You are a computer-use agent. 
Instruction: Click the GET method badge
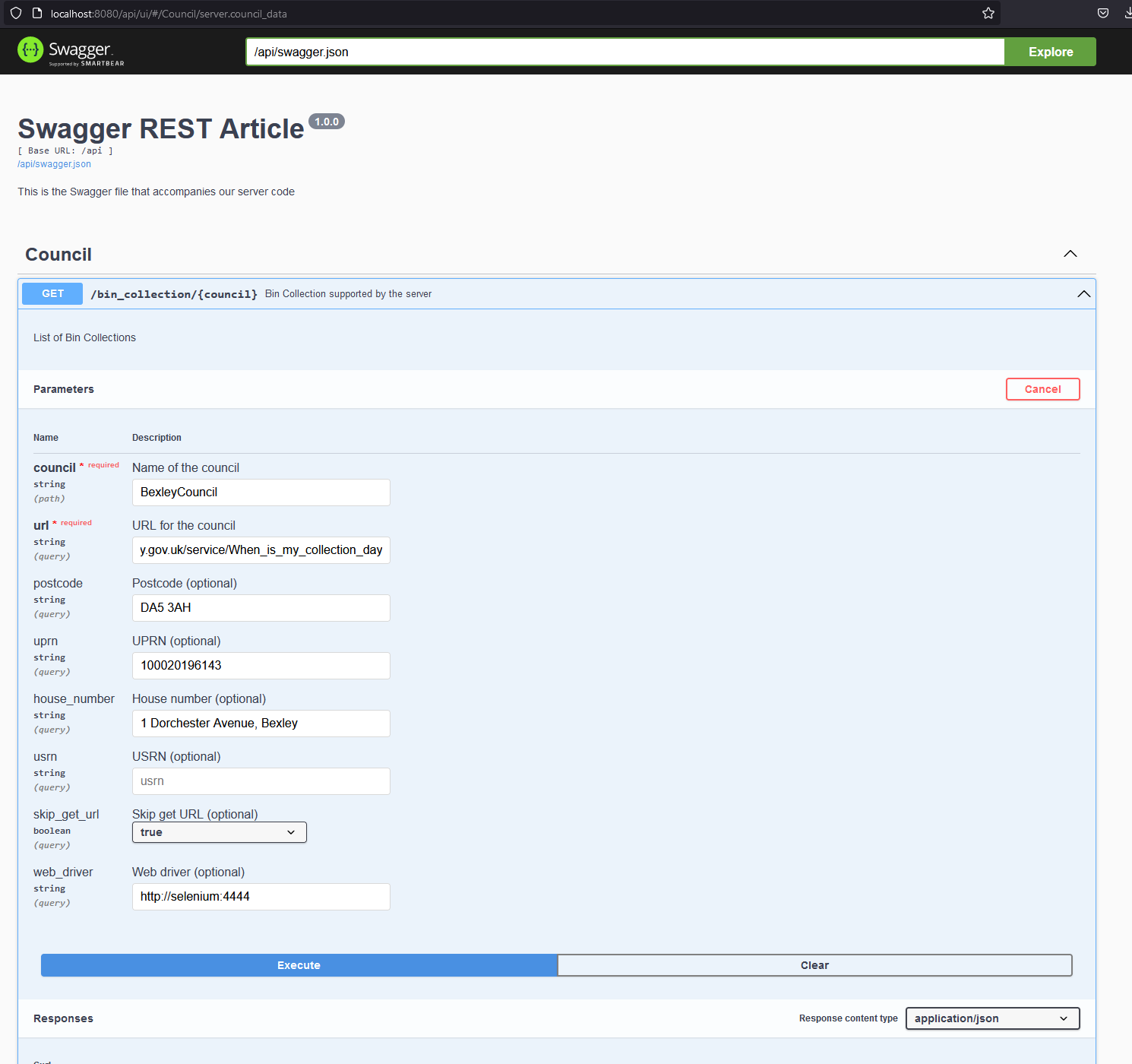[x=52, y=293]
